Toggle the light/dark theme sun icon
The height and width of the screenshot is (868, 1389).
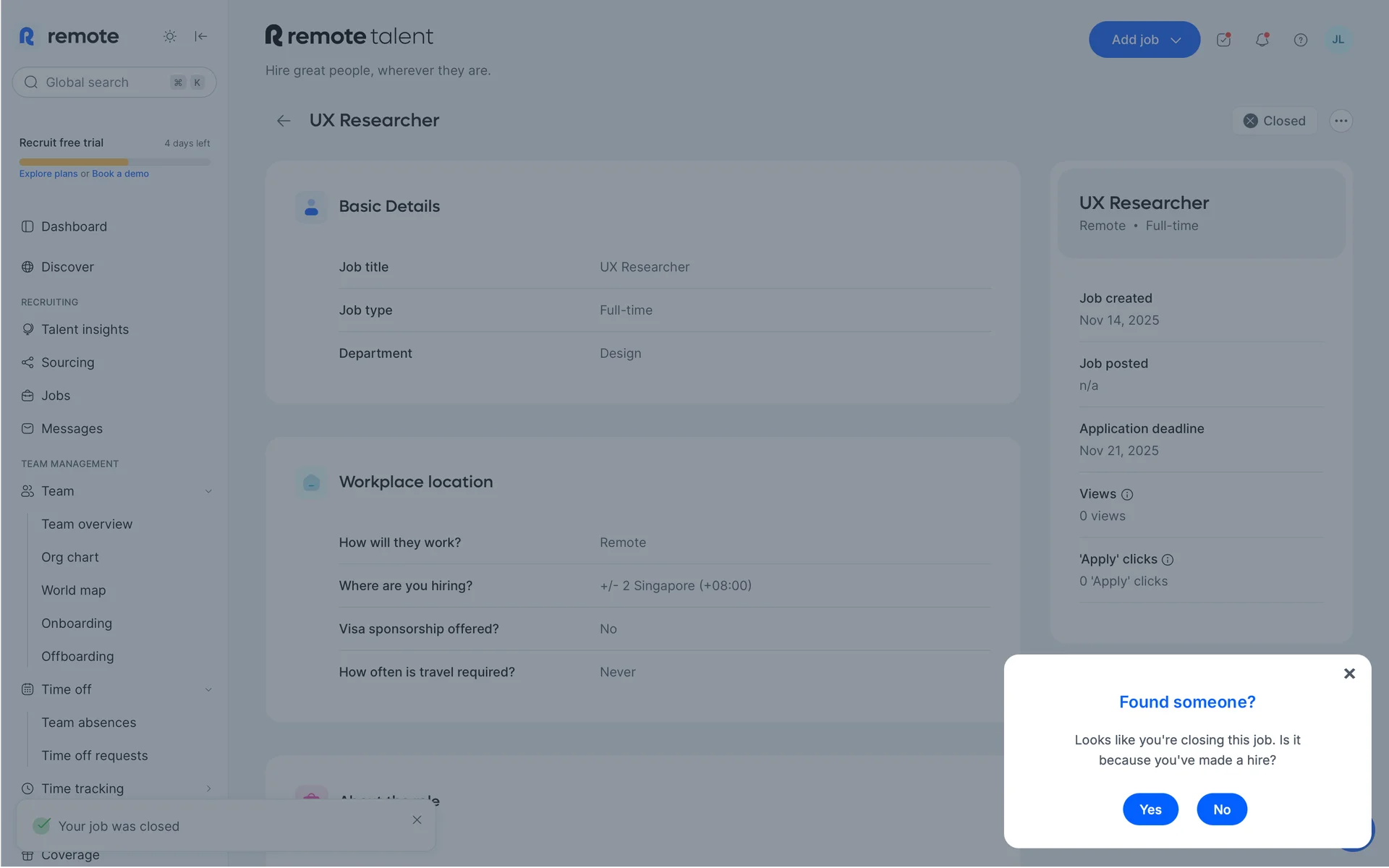point(169,36)
